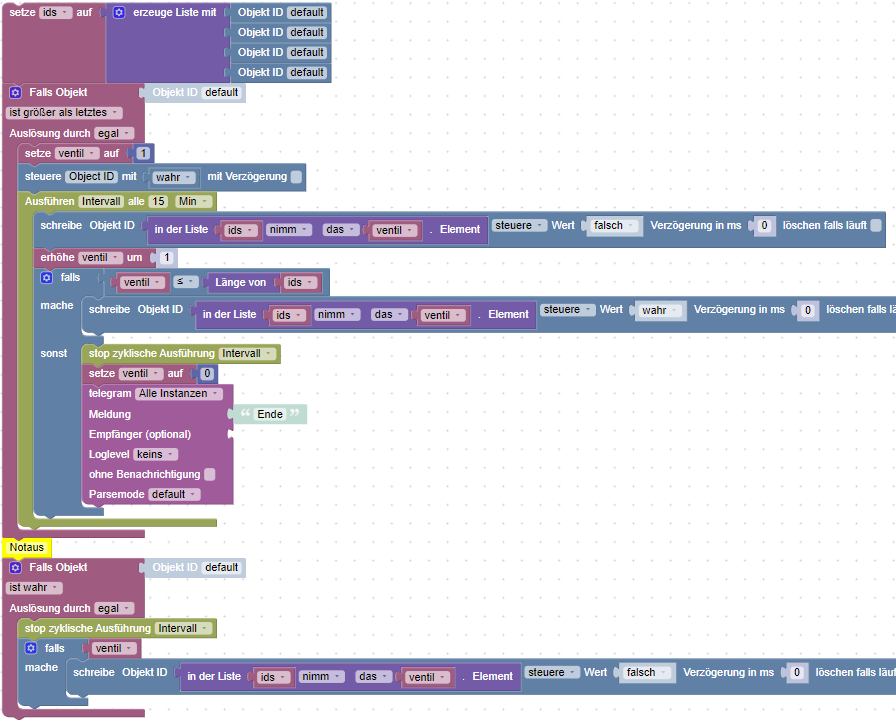Image resolution: width=896 pixels, height=724 pixels.
Task: Edit 'Verzögerung in ms' value in the 'wahr' write block
Action: click(807, 310)
